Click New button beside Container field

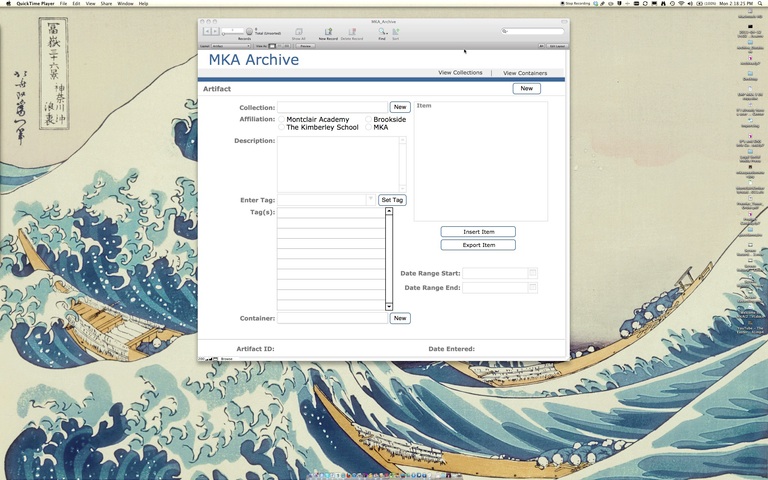pyautogui.click(x=400, y=318)
